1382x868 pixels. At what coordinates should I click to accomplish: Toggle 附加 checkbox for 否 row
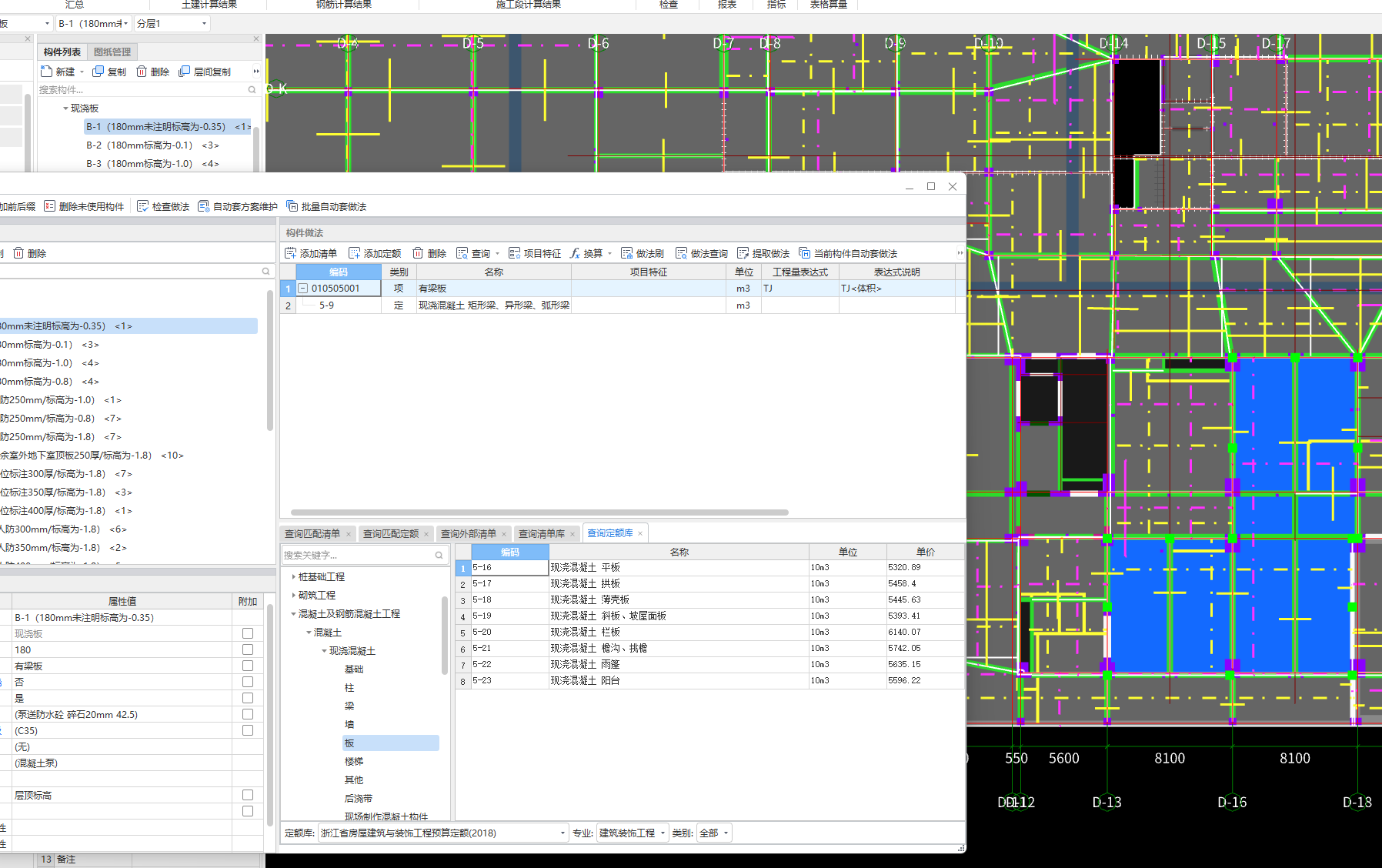pyautogui.click(x=248, y=682)
